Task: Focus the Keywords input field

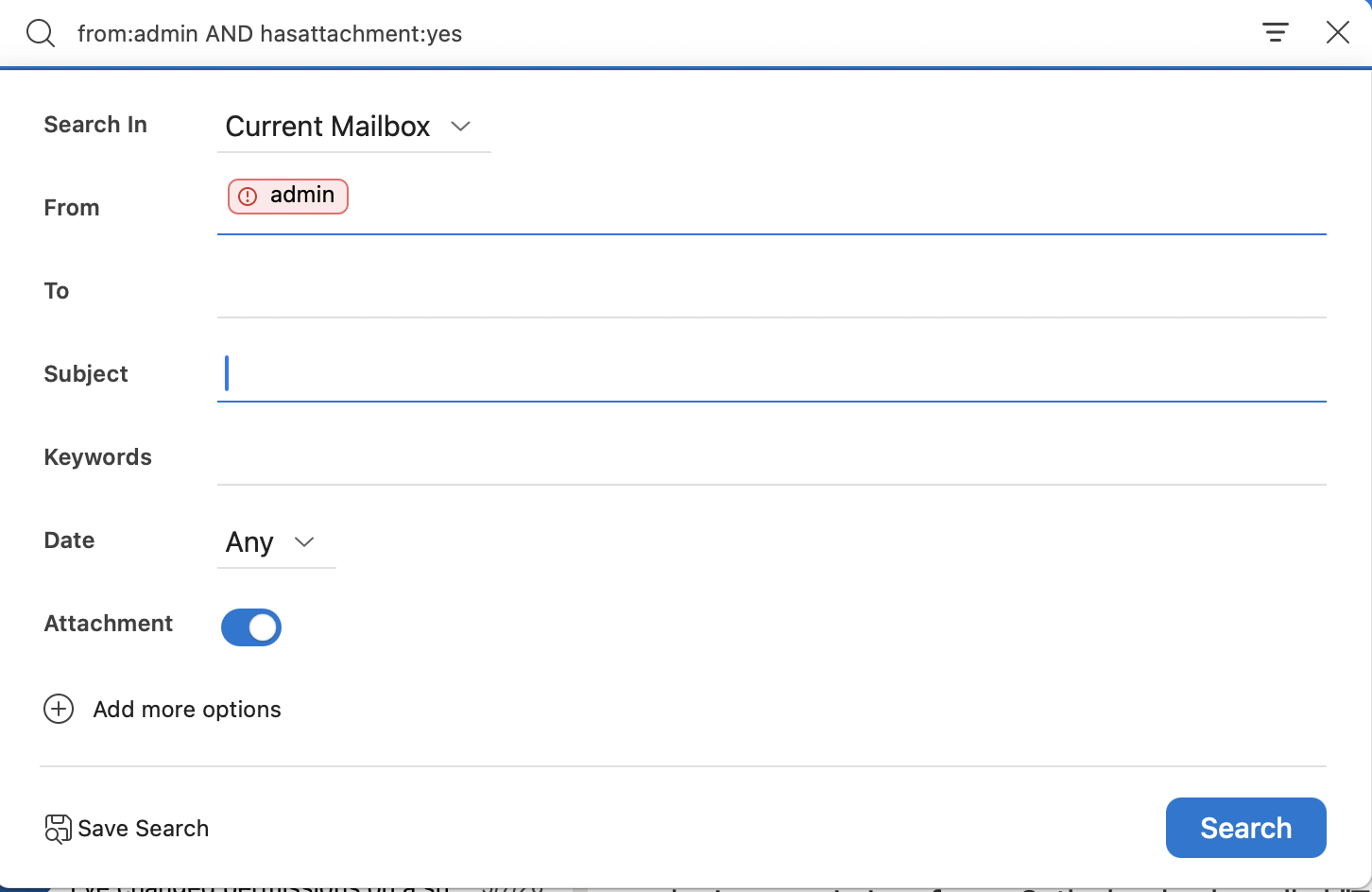Action: point(772,457)
